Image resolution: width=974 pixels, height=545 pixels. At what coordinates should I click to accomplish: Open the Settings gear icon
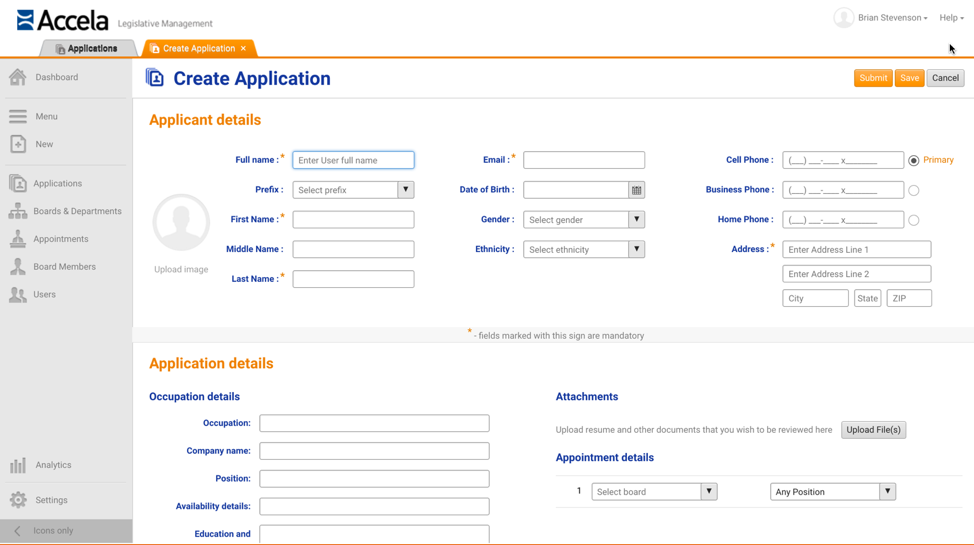point(18,500)
